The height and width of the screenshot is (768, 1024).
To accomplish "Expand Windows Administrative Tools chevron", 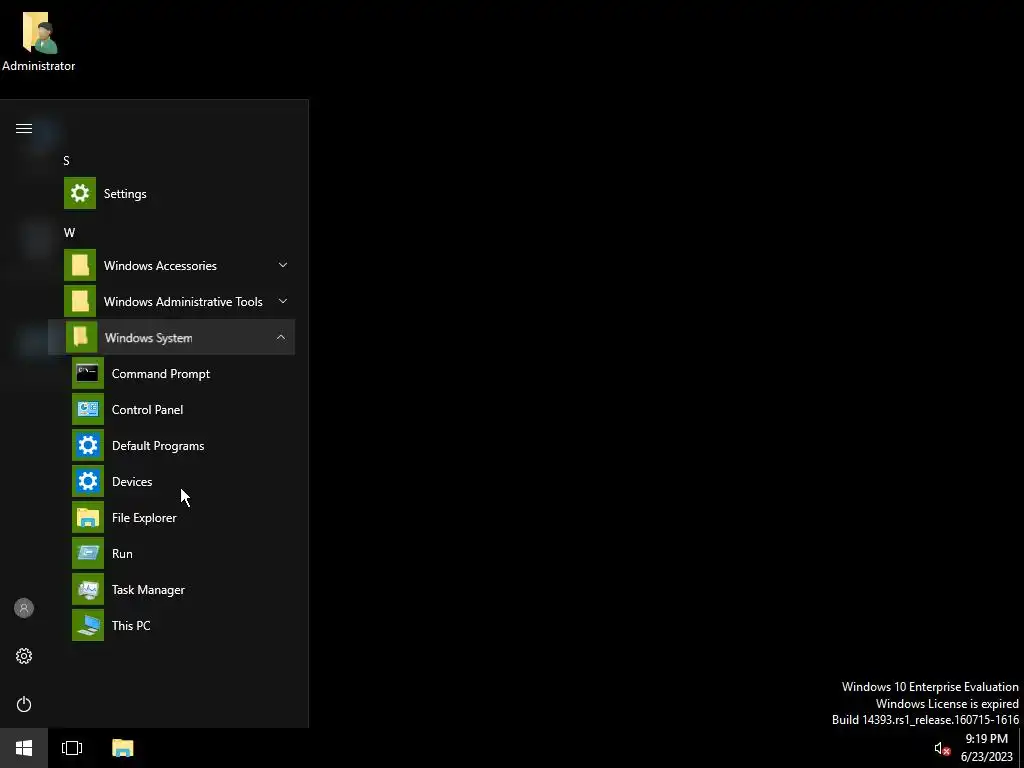I will pos(283,301).
